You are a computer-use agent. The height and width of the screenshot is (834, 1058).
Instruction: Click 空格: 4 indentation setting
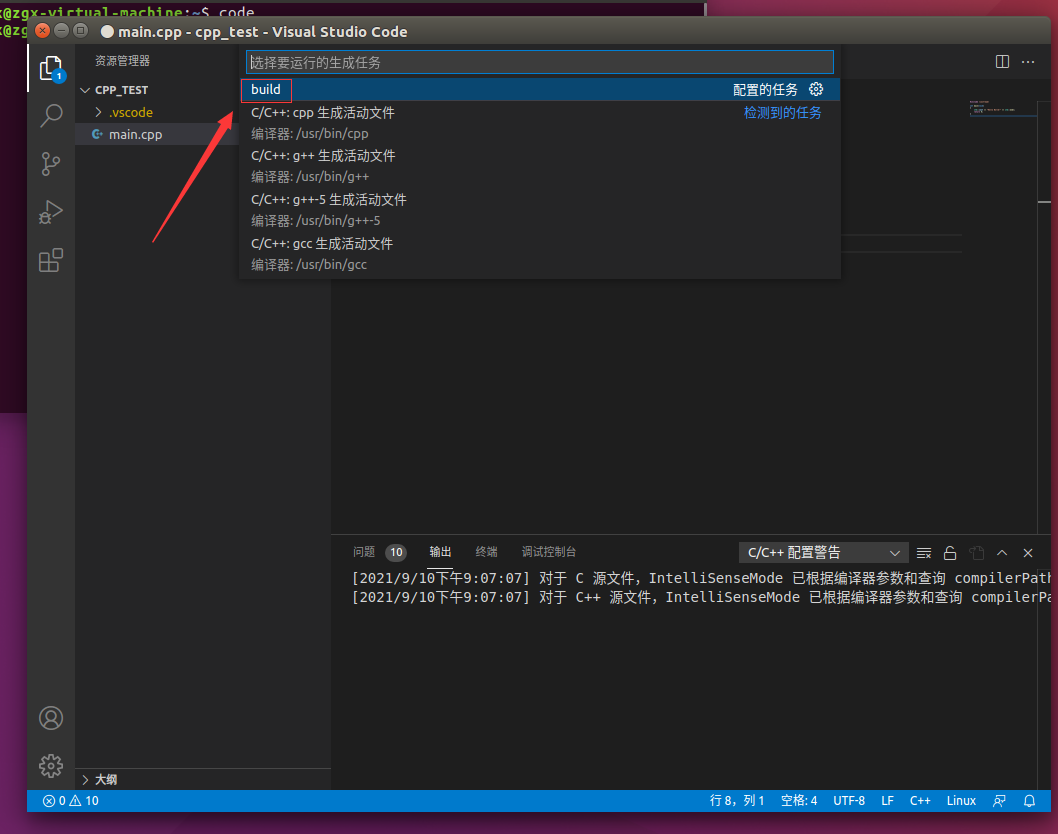799,800
